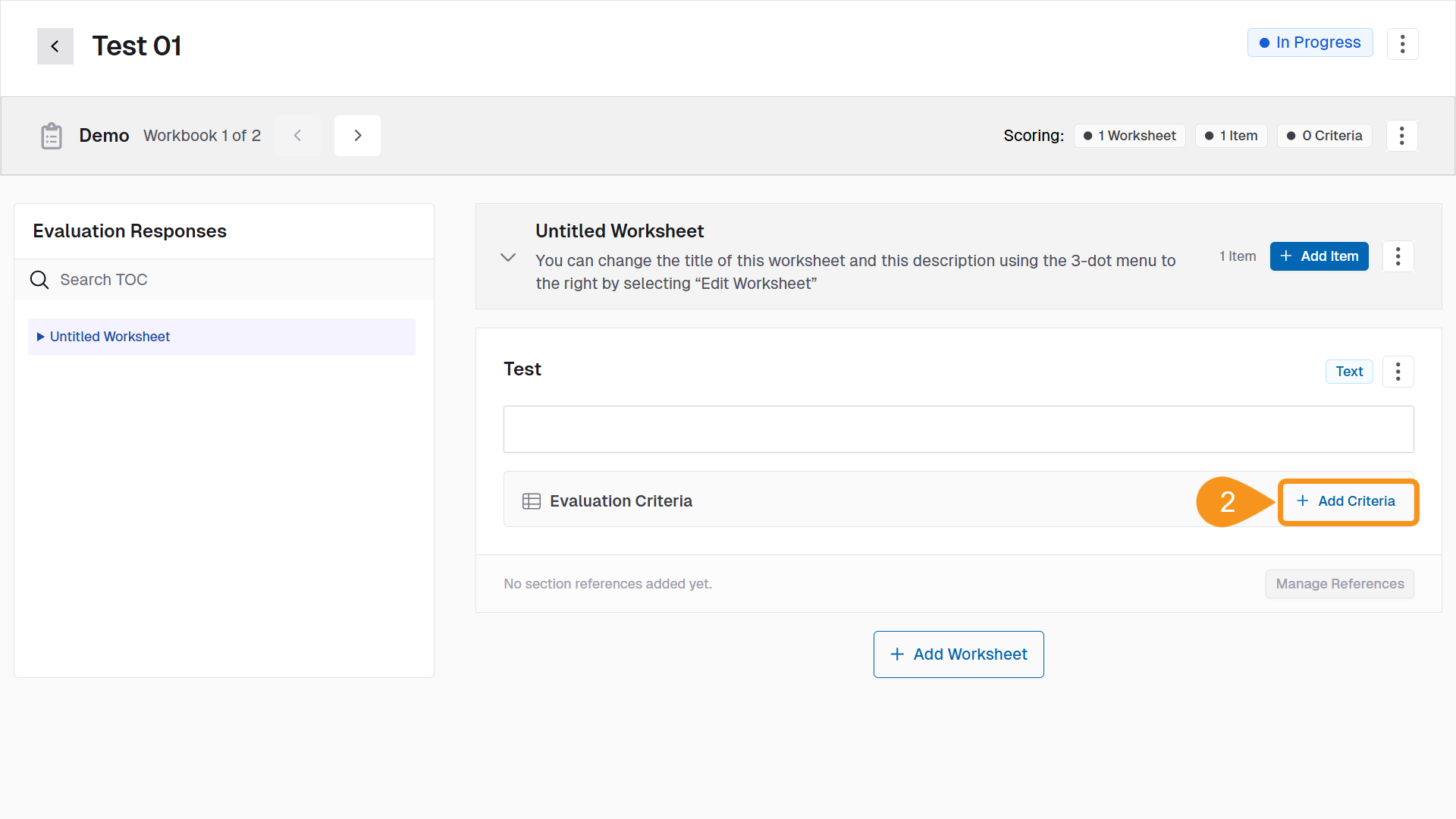Click the 0 Criteria scoring chip
Image resolution: width=1456 pixels, height=819 pixels.
[x=1324, y=136]
